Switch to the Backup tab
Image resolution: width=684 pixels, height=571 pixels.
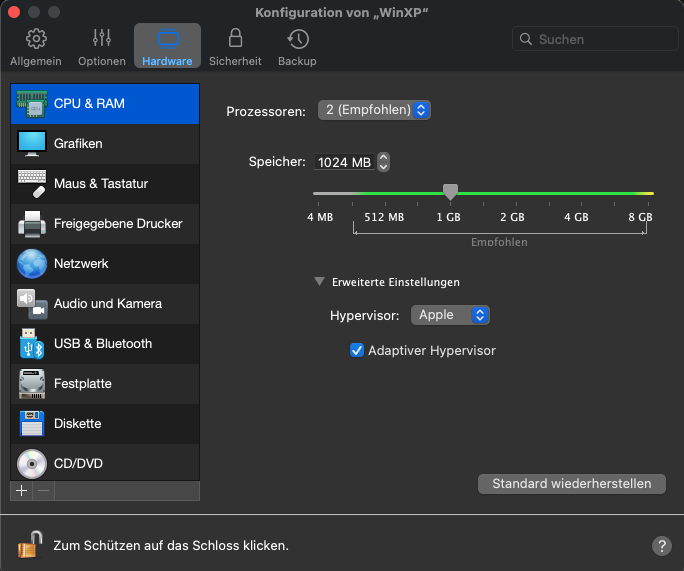coord(297,47)
